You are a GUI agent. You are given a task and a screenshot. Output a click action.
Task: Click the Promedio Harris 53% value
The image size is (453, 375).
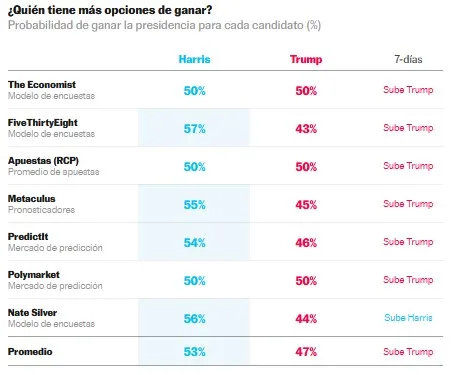click(x=194, y=352)
